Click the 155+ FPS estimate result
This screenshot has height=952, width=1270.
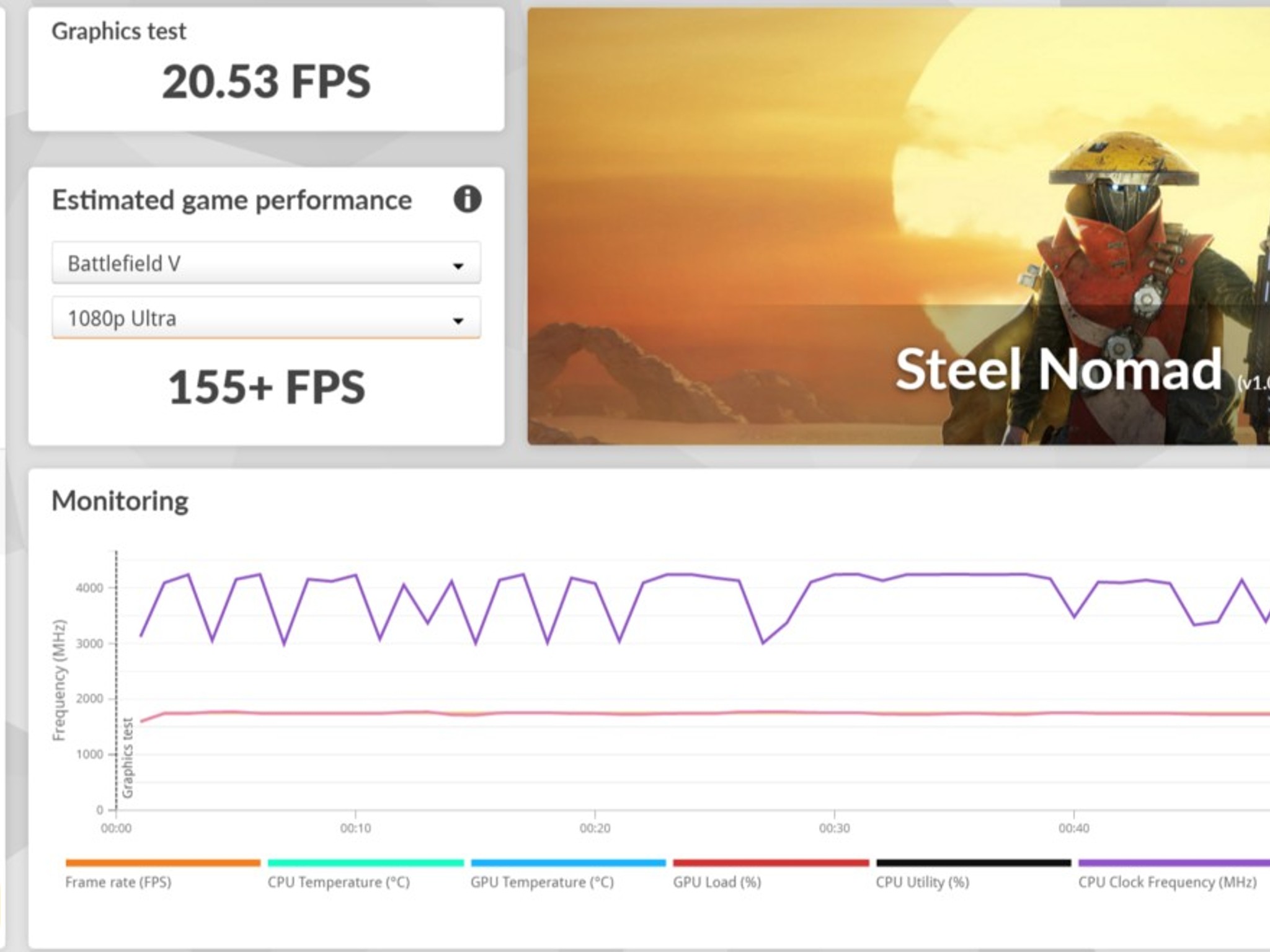(x=267, y=387)
